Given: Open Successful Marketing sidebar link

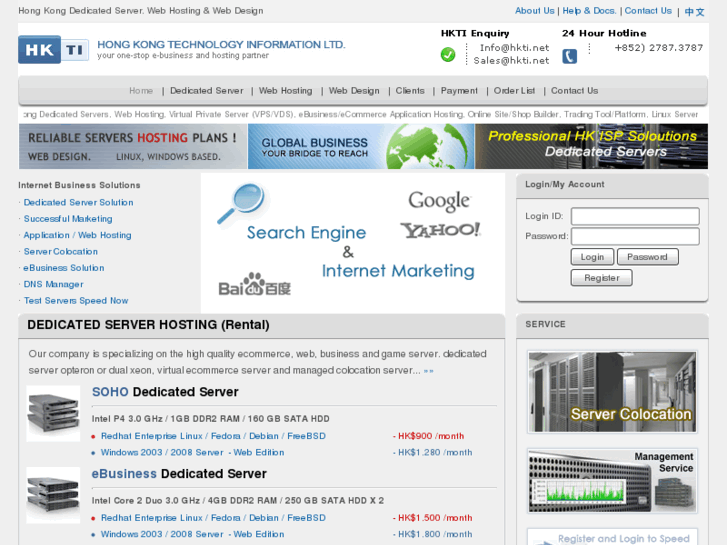Looking at the screenshot, I should 68,218.
